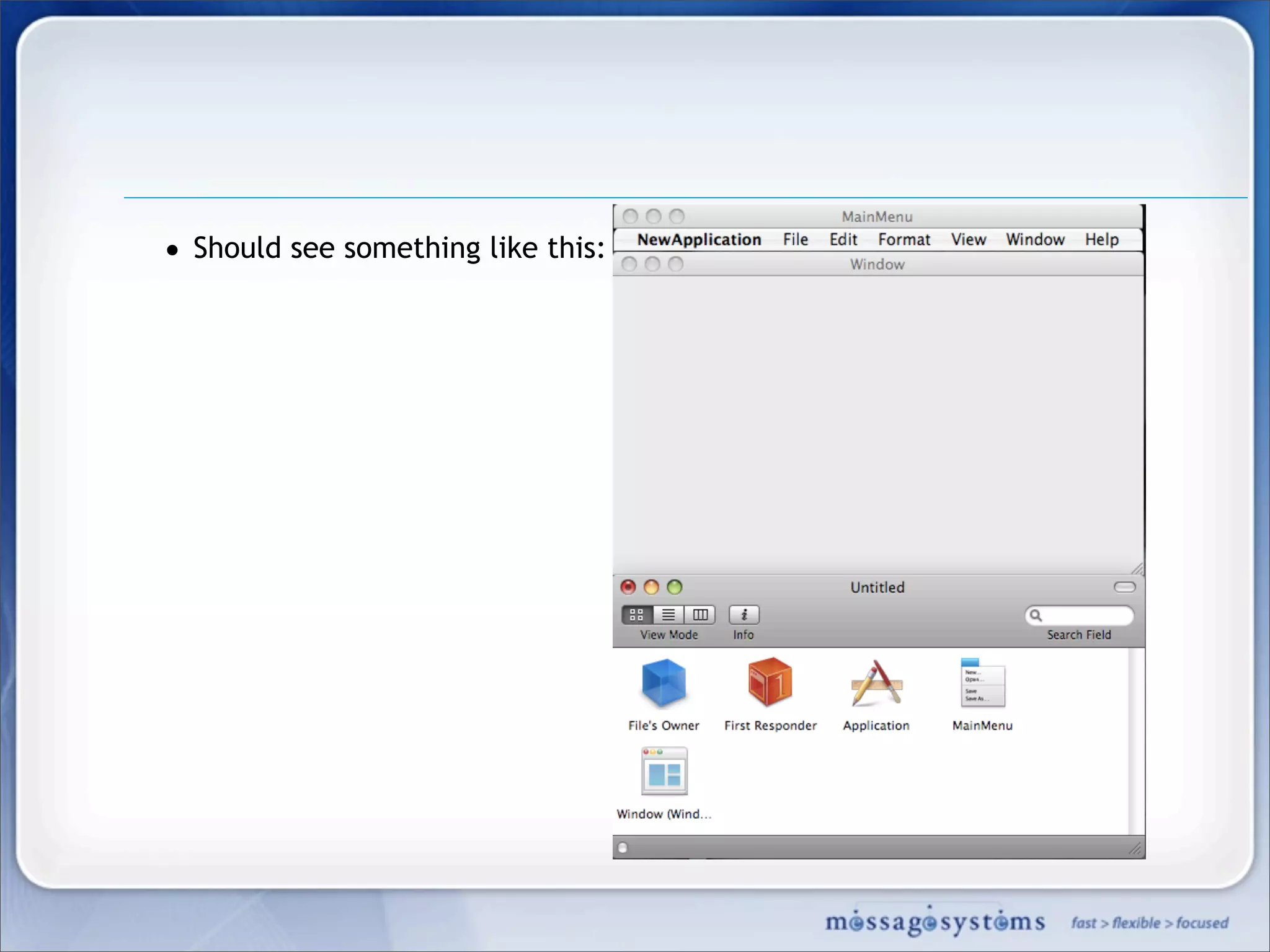Open the NewApplication menu
Viewport: 1270px width, 952px height.
[699, 240]
